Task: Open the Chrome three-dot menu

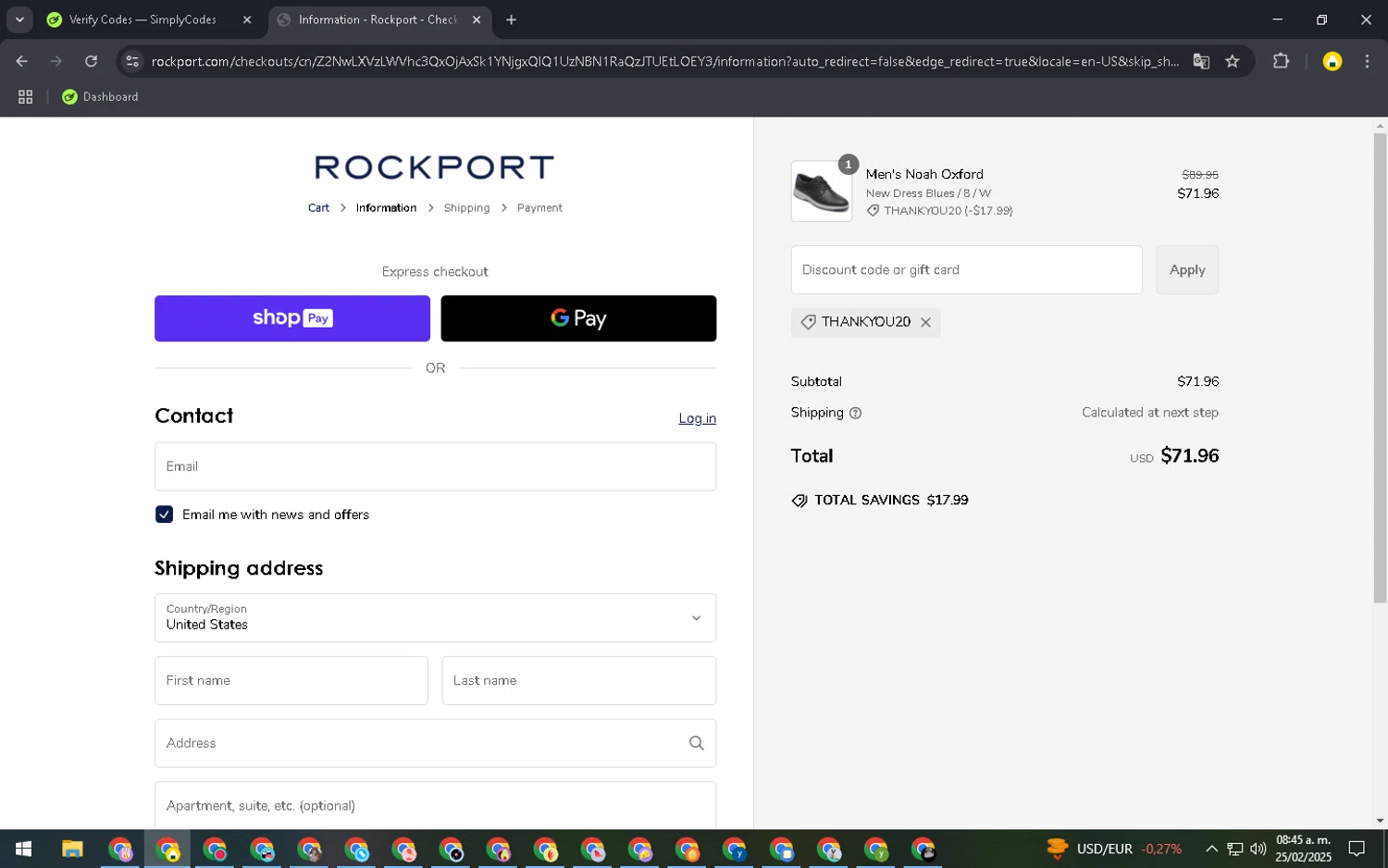Action: pos(1367,61)
